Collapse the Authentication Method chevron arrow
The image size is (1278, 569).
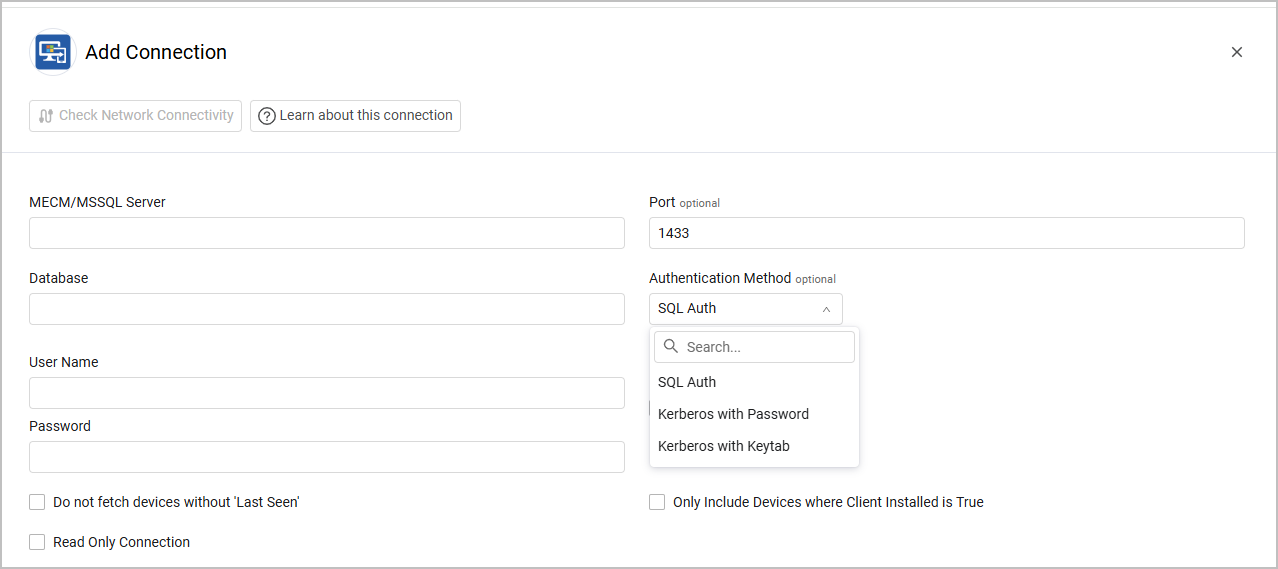826,309
